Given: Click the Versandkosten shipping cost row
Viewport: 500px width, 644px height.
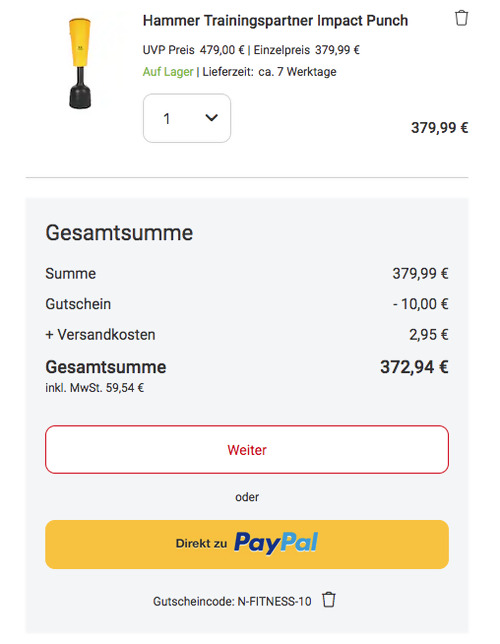Looking at the screenshot, I should (x=247, y=335).
